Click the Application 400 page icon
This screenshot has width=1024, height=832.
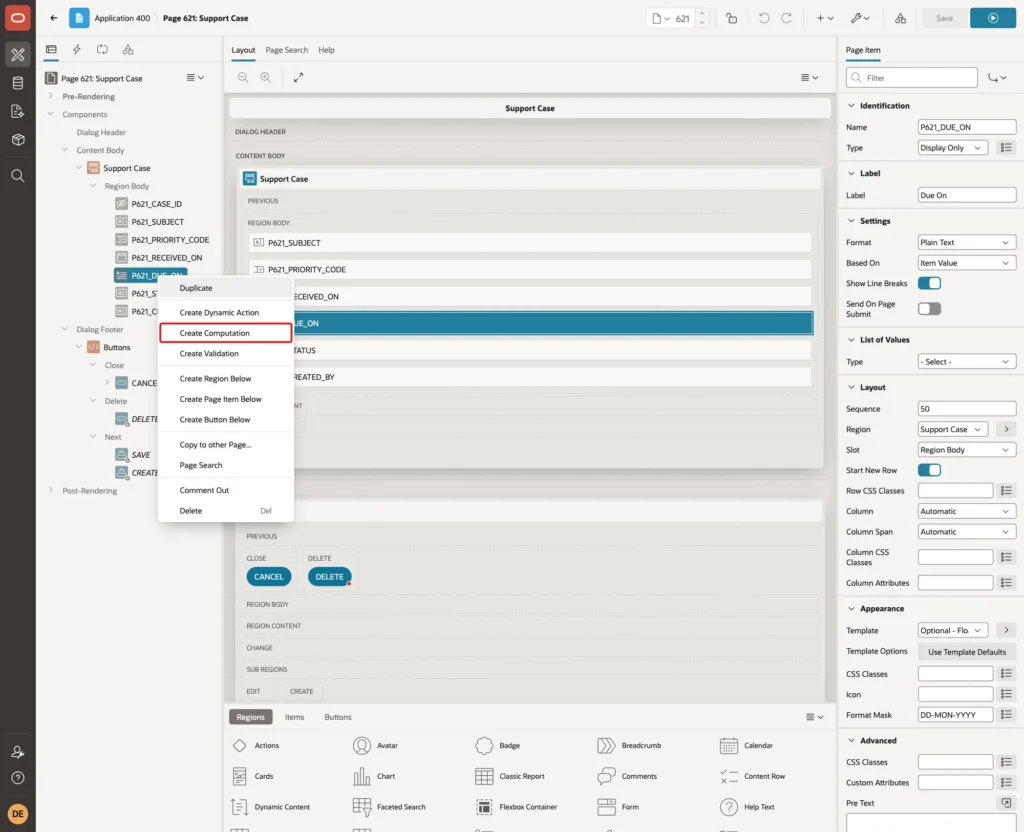click(x=79, y=18)
